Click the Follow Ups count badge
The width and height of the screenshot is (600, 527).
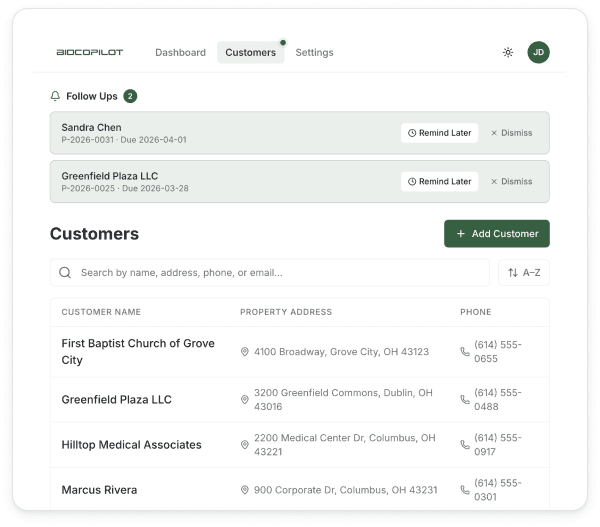point(130,96)
